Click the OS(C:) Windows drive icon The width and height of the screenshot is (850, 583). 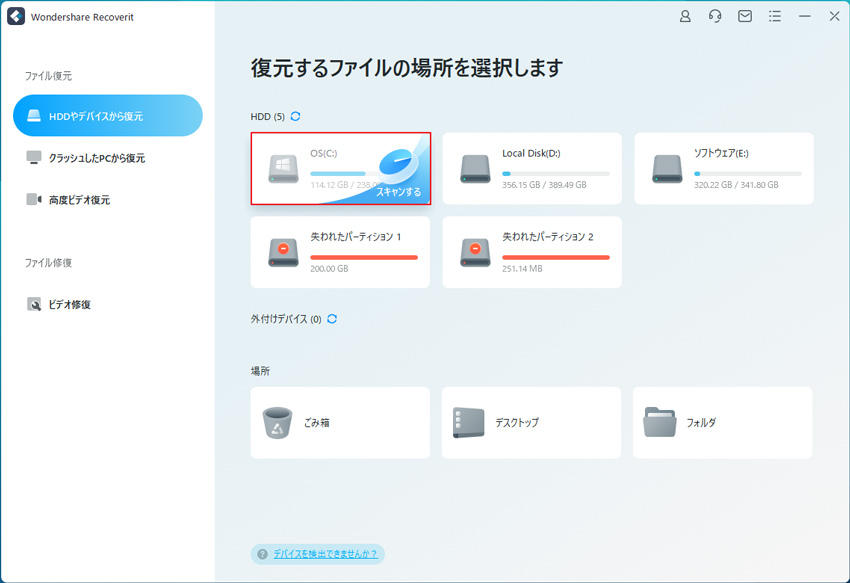coord(284,169)
